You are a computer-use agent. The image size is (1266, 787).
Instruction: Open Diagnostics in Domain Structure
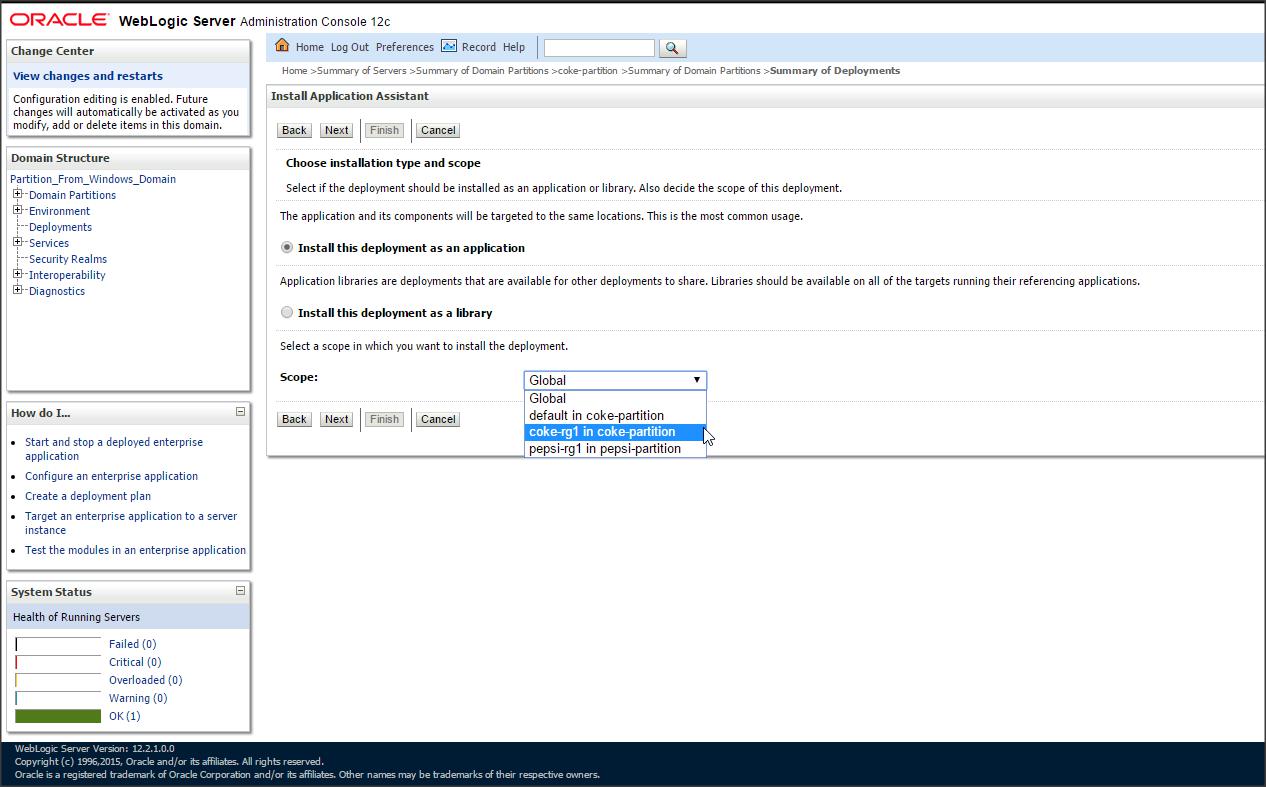57,291
